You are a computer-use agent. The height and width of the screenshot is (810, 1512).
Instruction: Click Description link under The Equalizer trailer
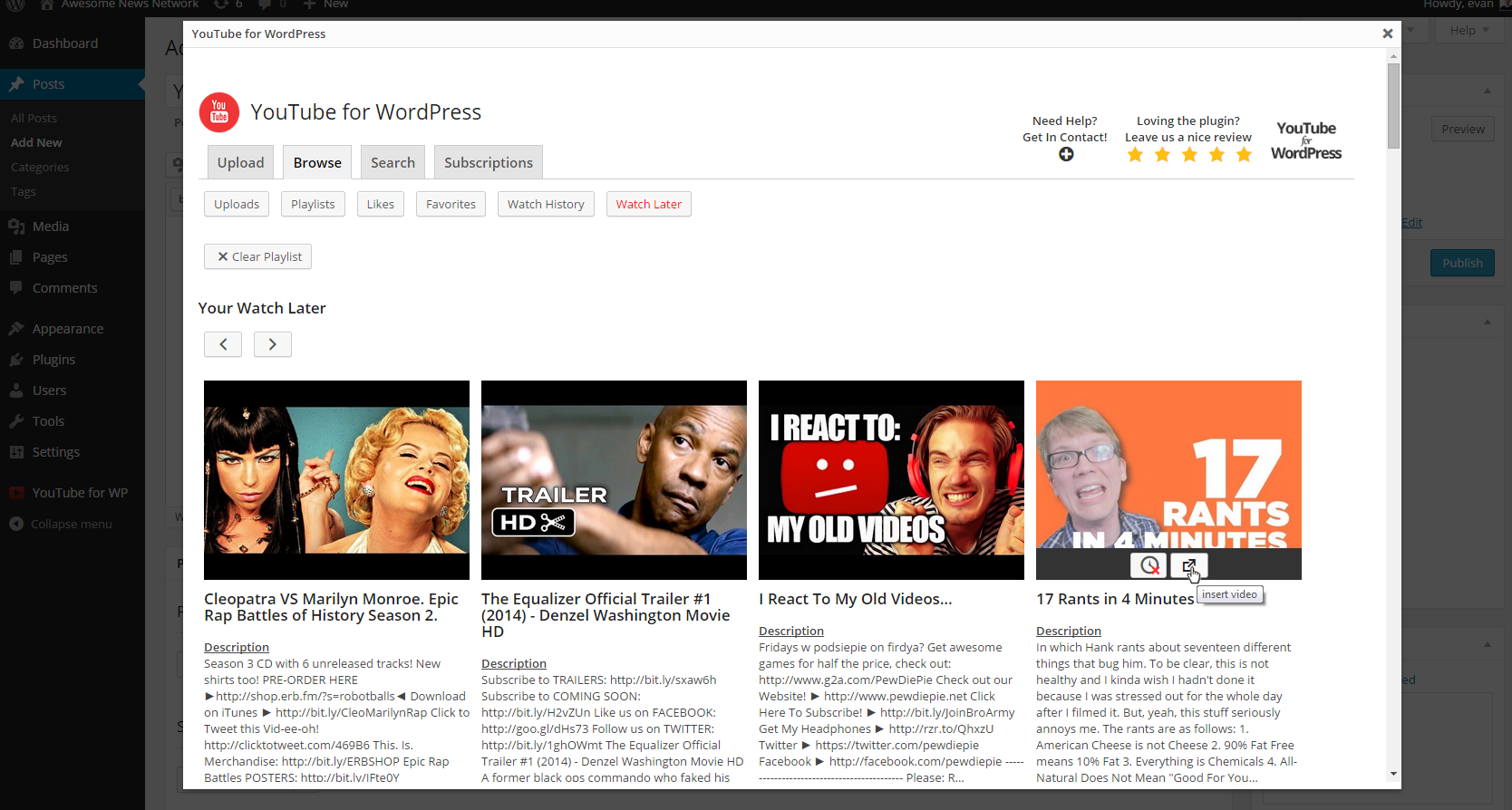coord(514,663)
